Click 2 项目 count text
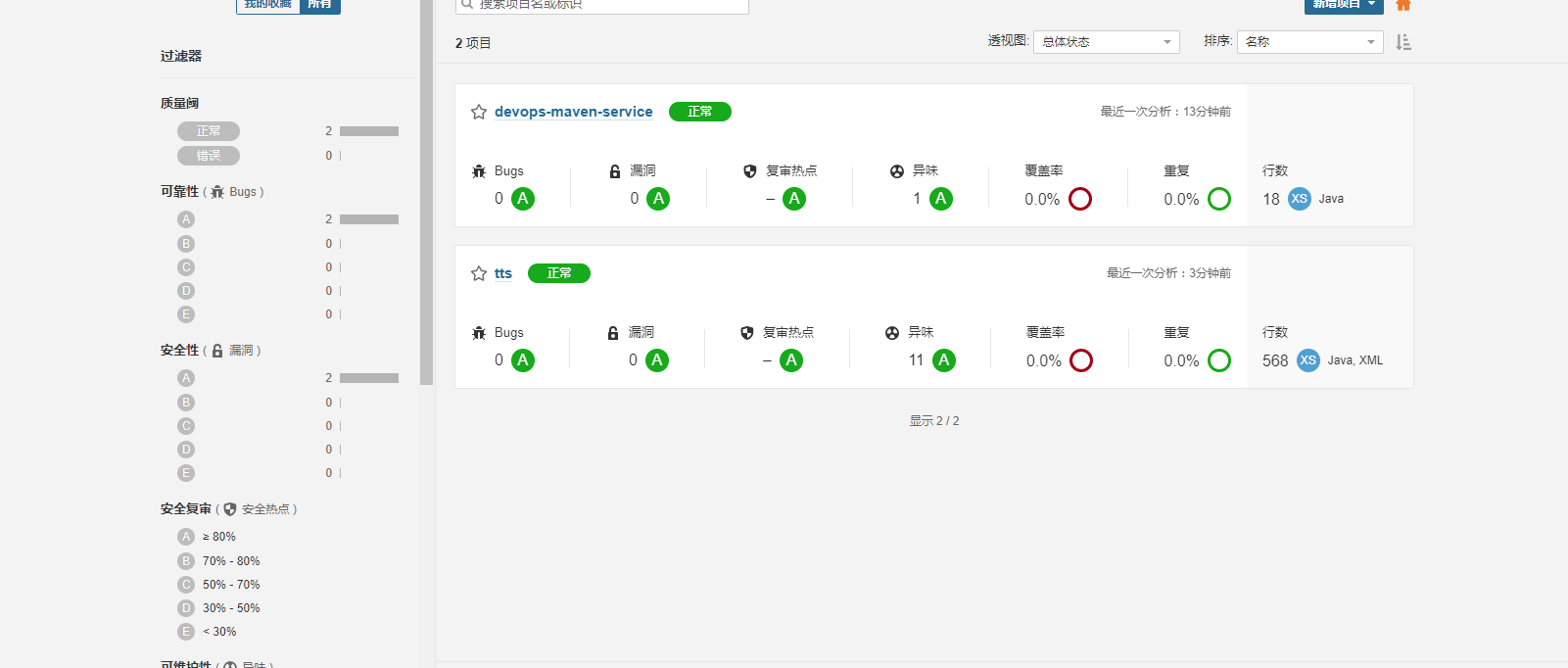The image size is (1568, 668). [473, 43]
